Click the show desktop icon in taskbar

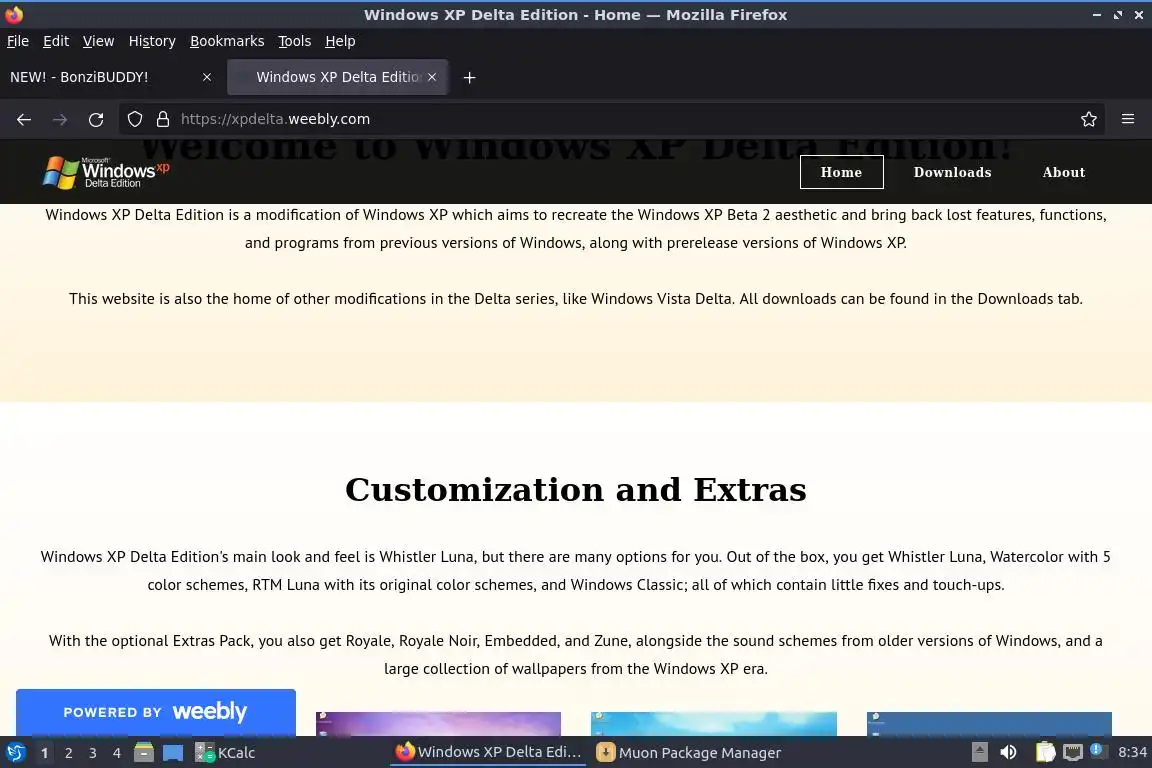[x=173, y=753]
